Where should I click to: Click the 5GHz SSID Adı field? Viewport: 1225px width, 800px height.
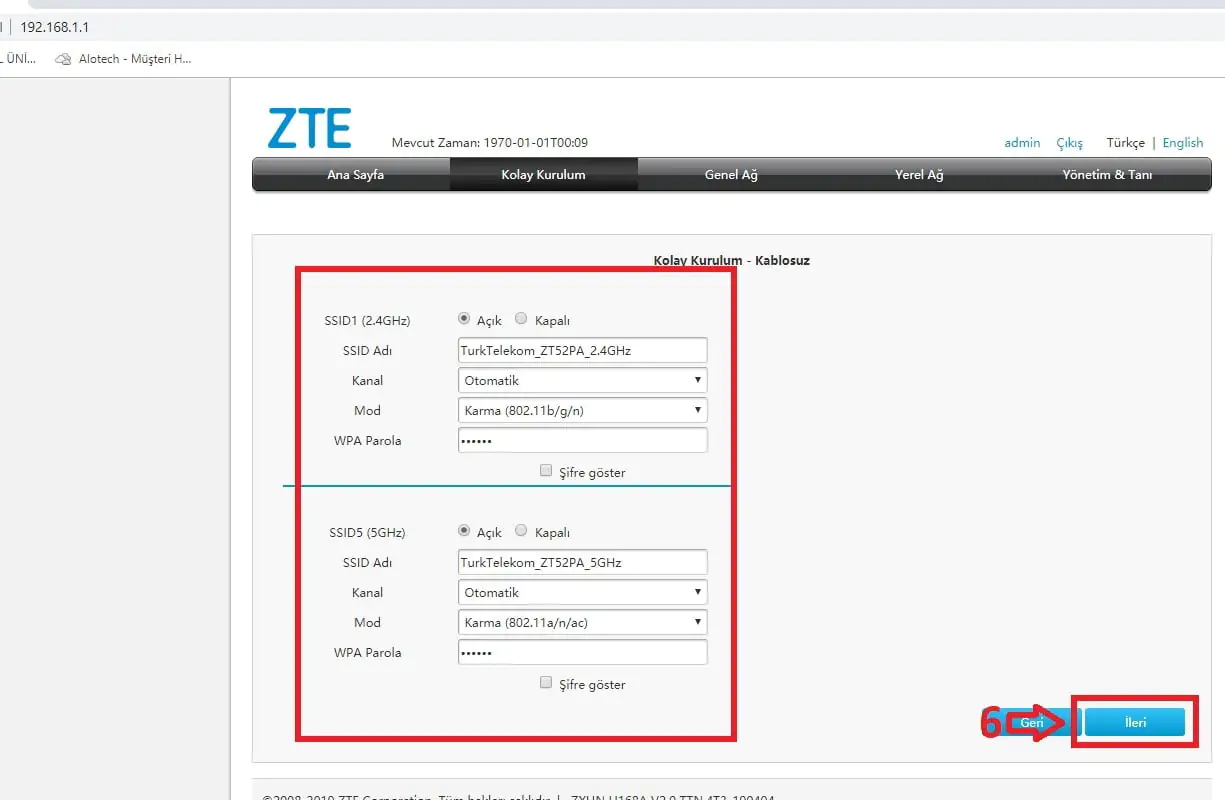[583, 562]
